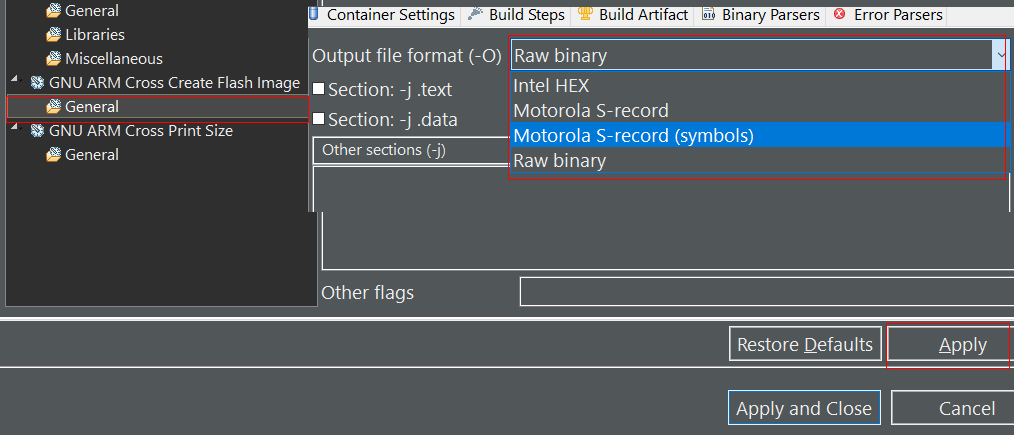Viewport: 1014px width, 435px height.
Task: Collapse the GNU ARM Cross Create Flash Image node
Action: pos(14,80)
